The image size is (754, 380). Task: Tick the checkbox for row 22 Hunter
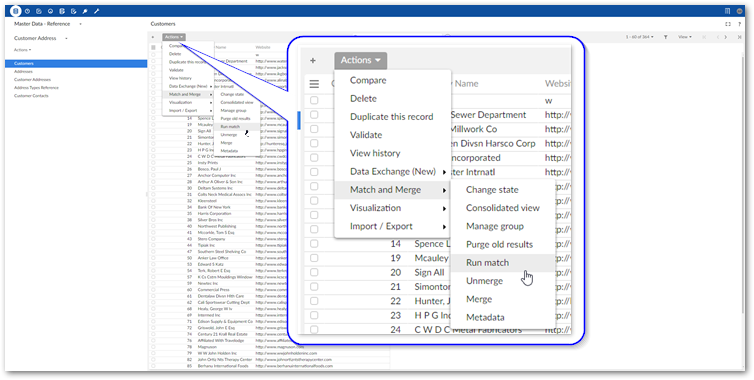pos(314,301)
